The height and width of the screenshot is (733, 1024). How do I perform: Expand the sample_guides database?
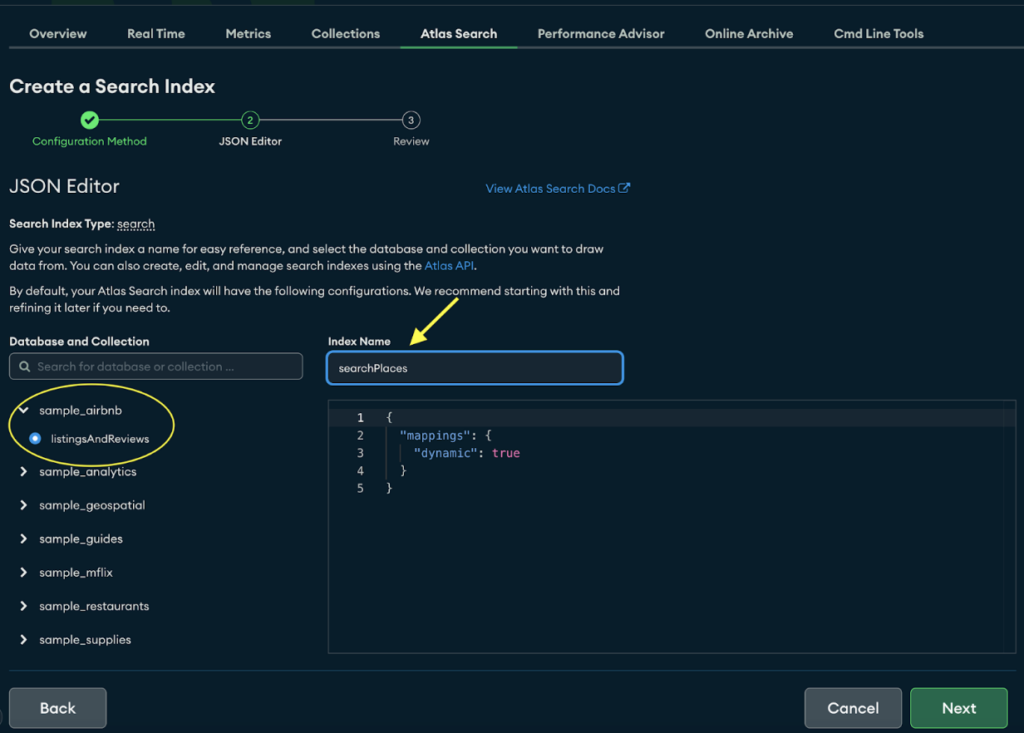point(23,539)
